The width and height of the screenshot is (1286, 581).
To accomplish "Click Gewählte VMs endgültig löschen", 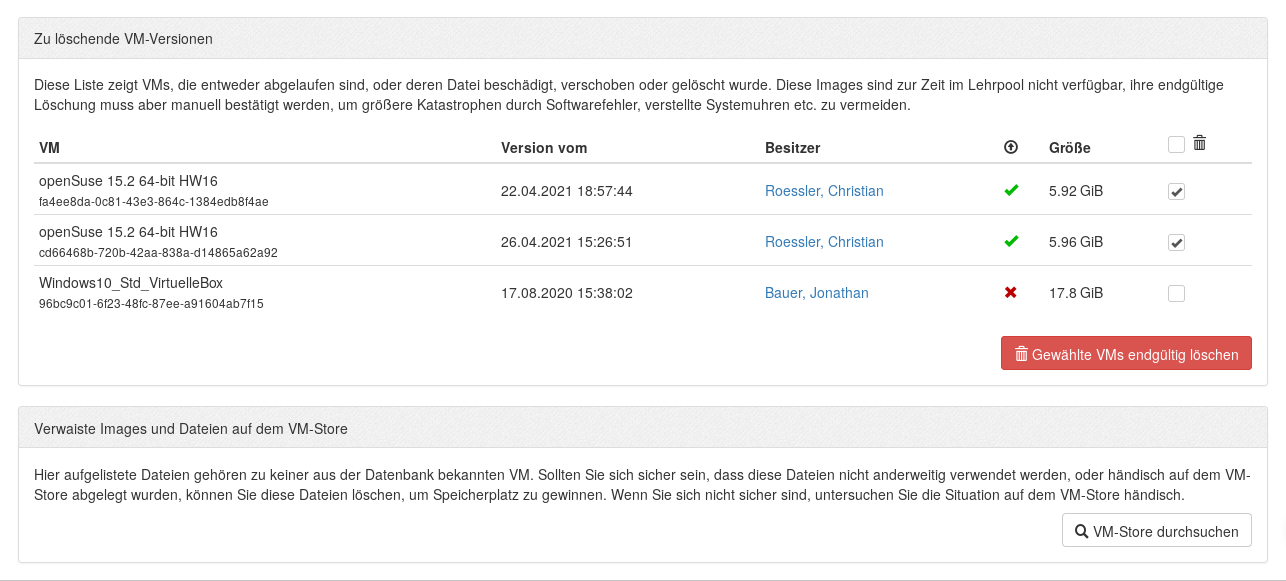I will (1126, 353).
